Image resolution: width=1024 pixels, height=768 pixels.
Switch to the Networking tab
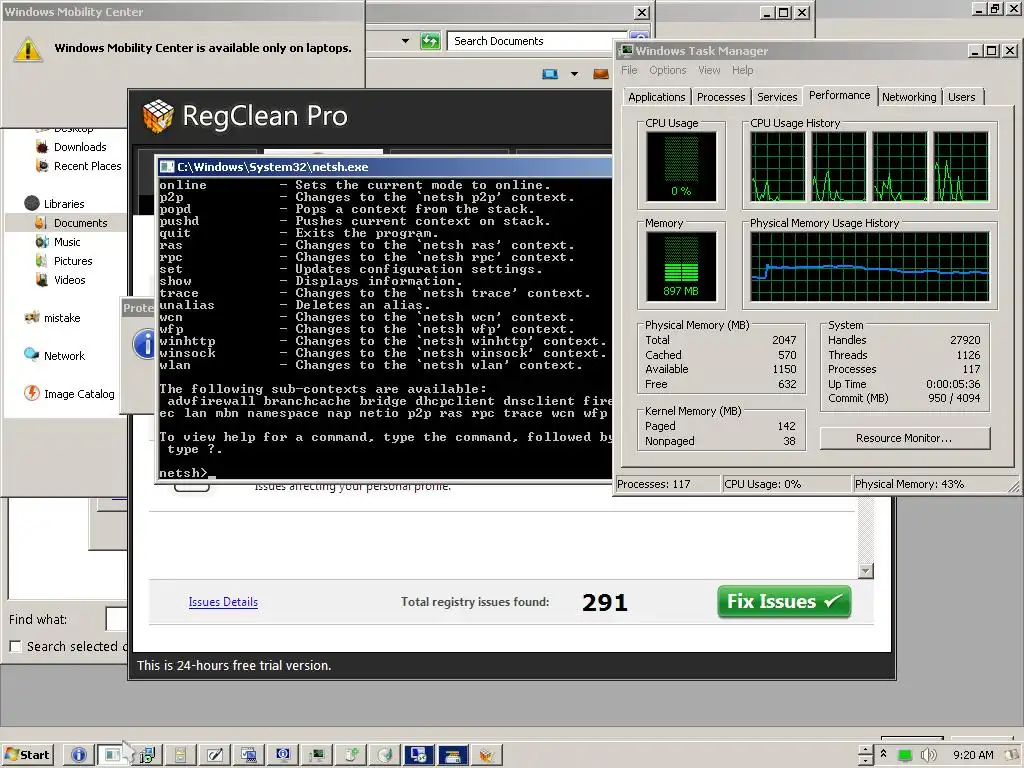(x=909, y=97)
